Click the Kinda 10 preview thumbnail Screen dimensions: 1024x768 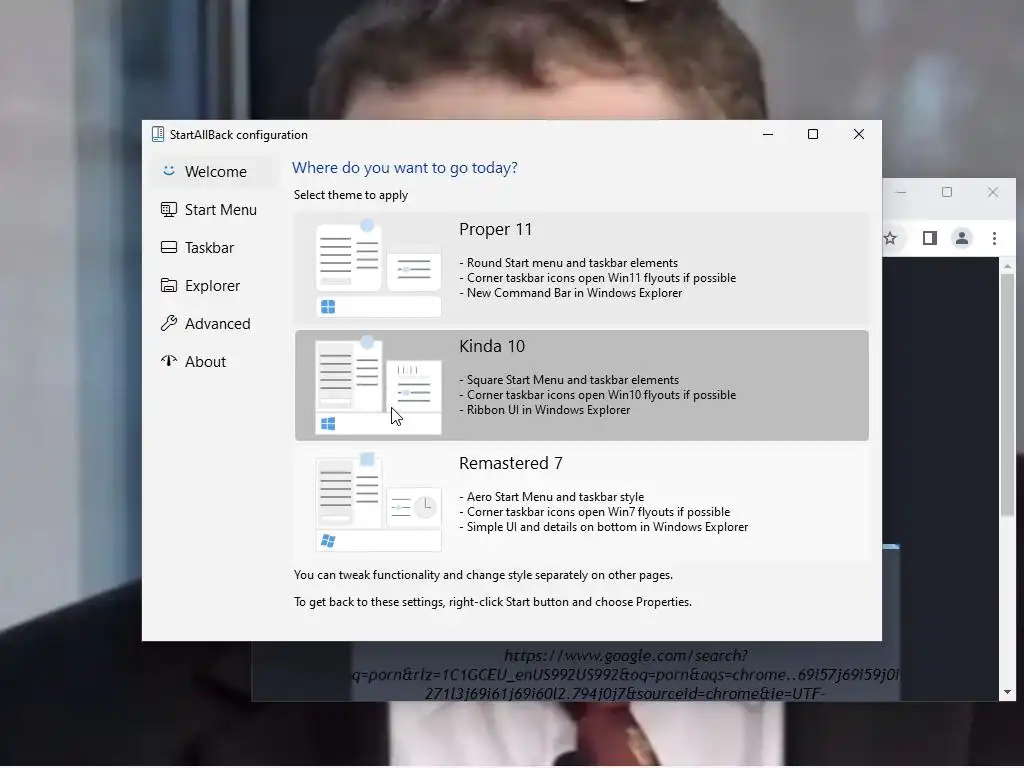coord(378,385)
